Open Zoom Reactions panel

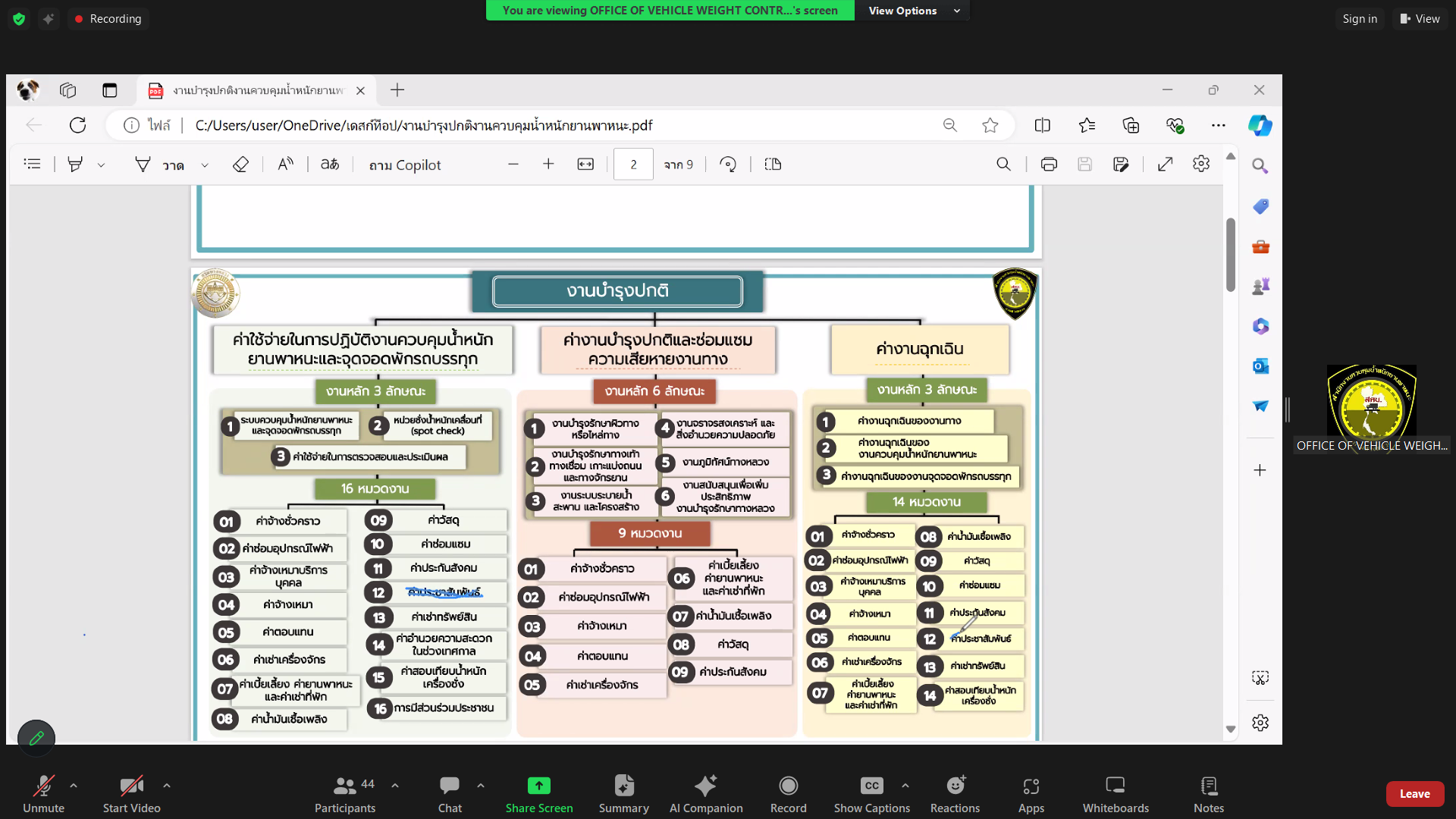[955, 793]
